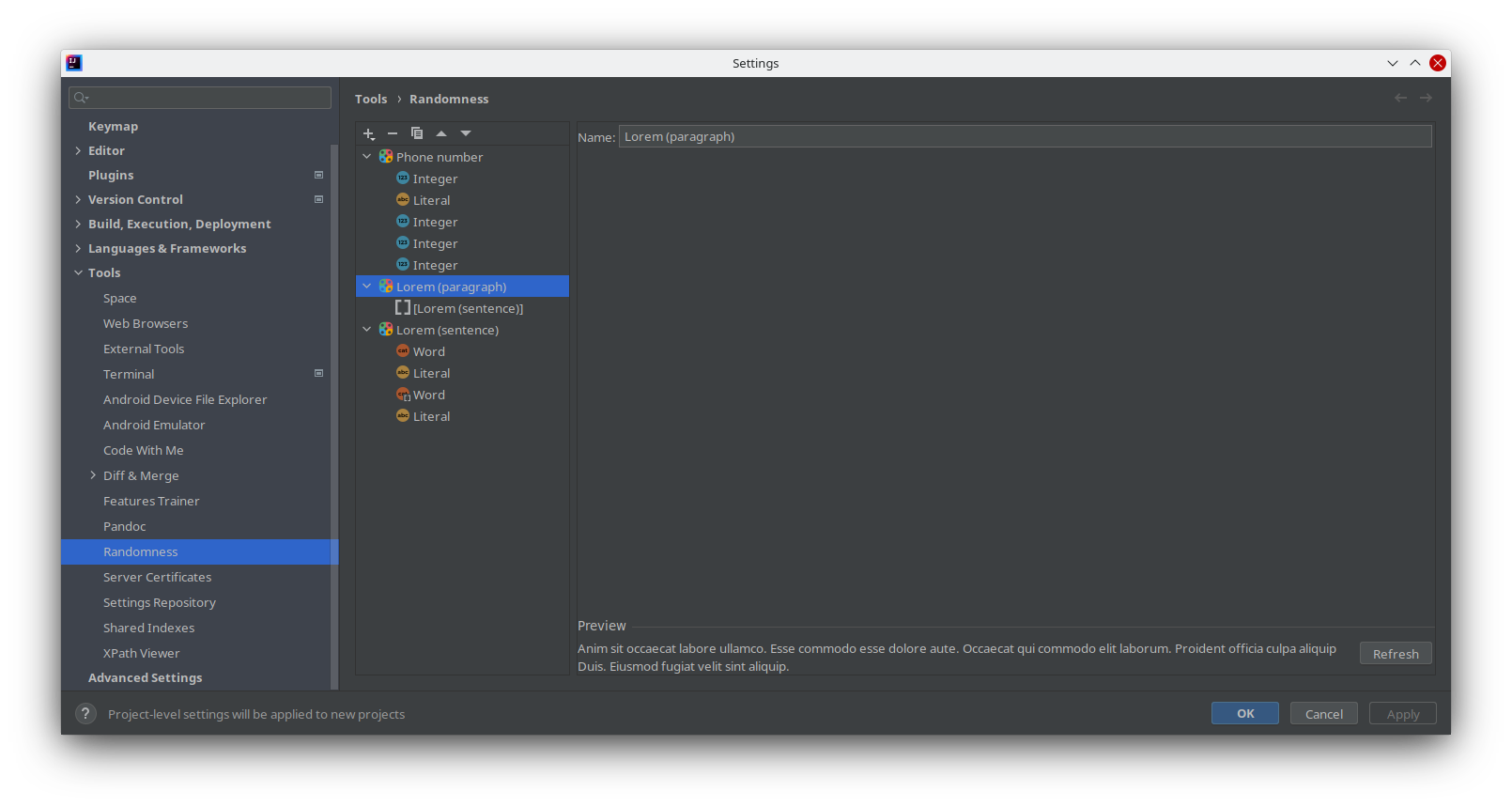
Task: Click the Phone number template icon
Action: (x=386, y=157)
